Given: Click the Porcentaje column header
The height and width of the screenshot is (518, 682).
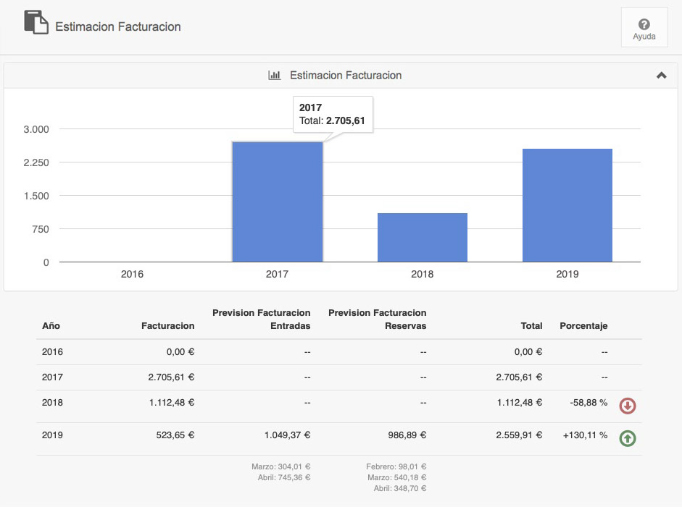Looking at the screenshot, I should (584, 326).
